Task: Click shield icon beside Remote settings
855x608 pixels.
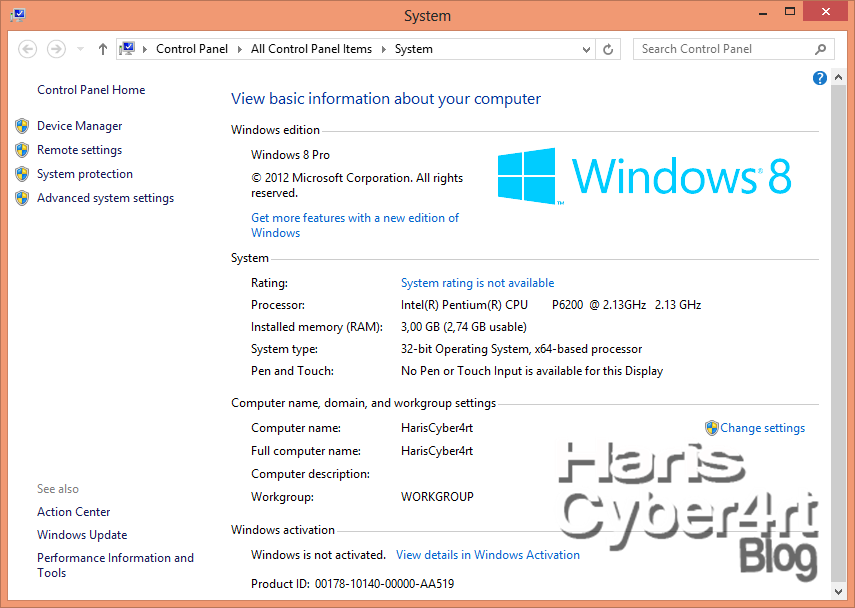Action: tap(22, 150)
